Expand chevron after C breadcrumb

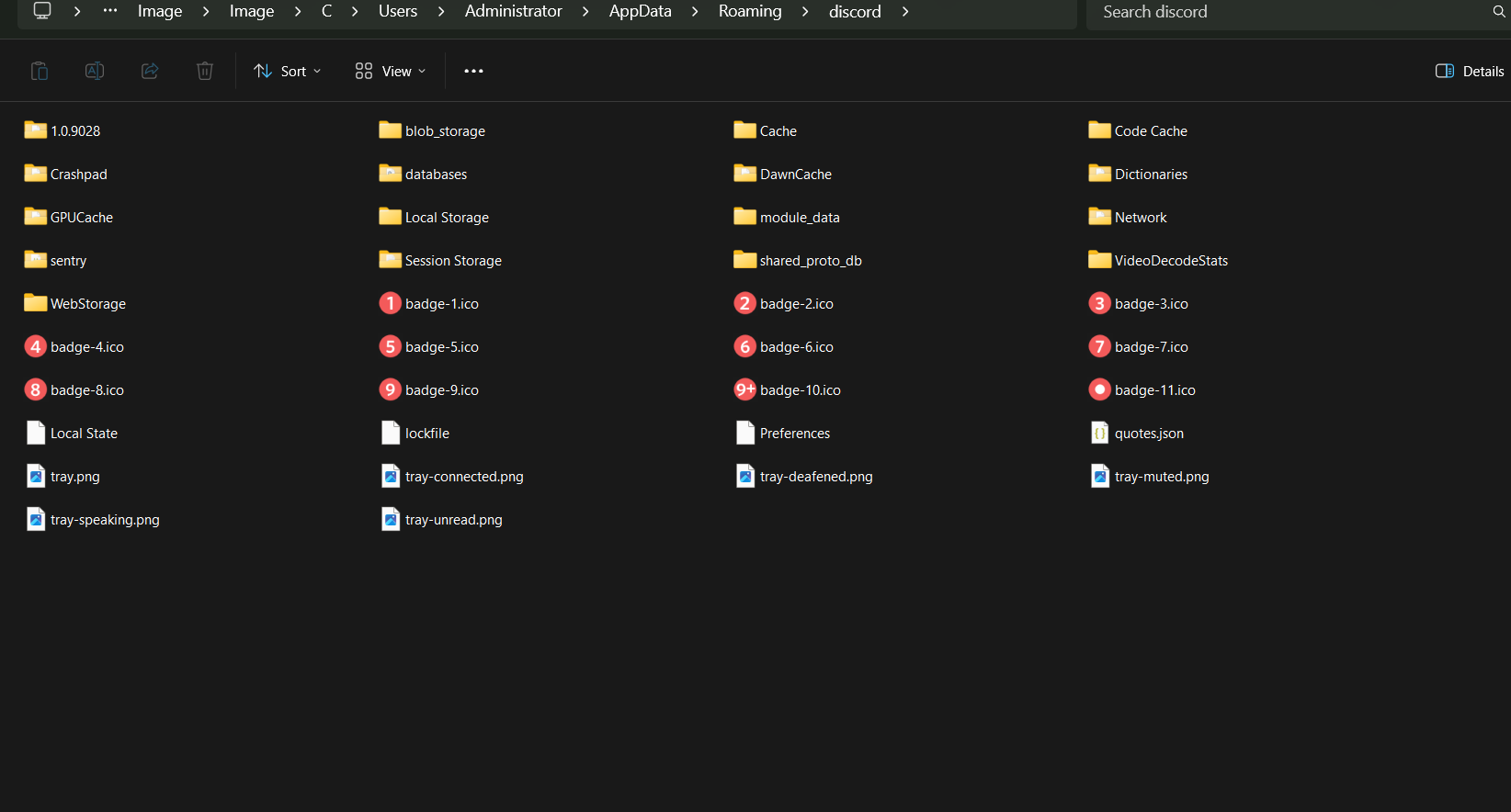point(355,11)
